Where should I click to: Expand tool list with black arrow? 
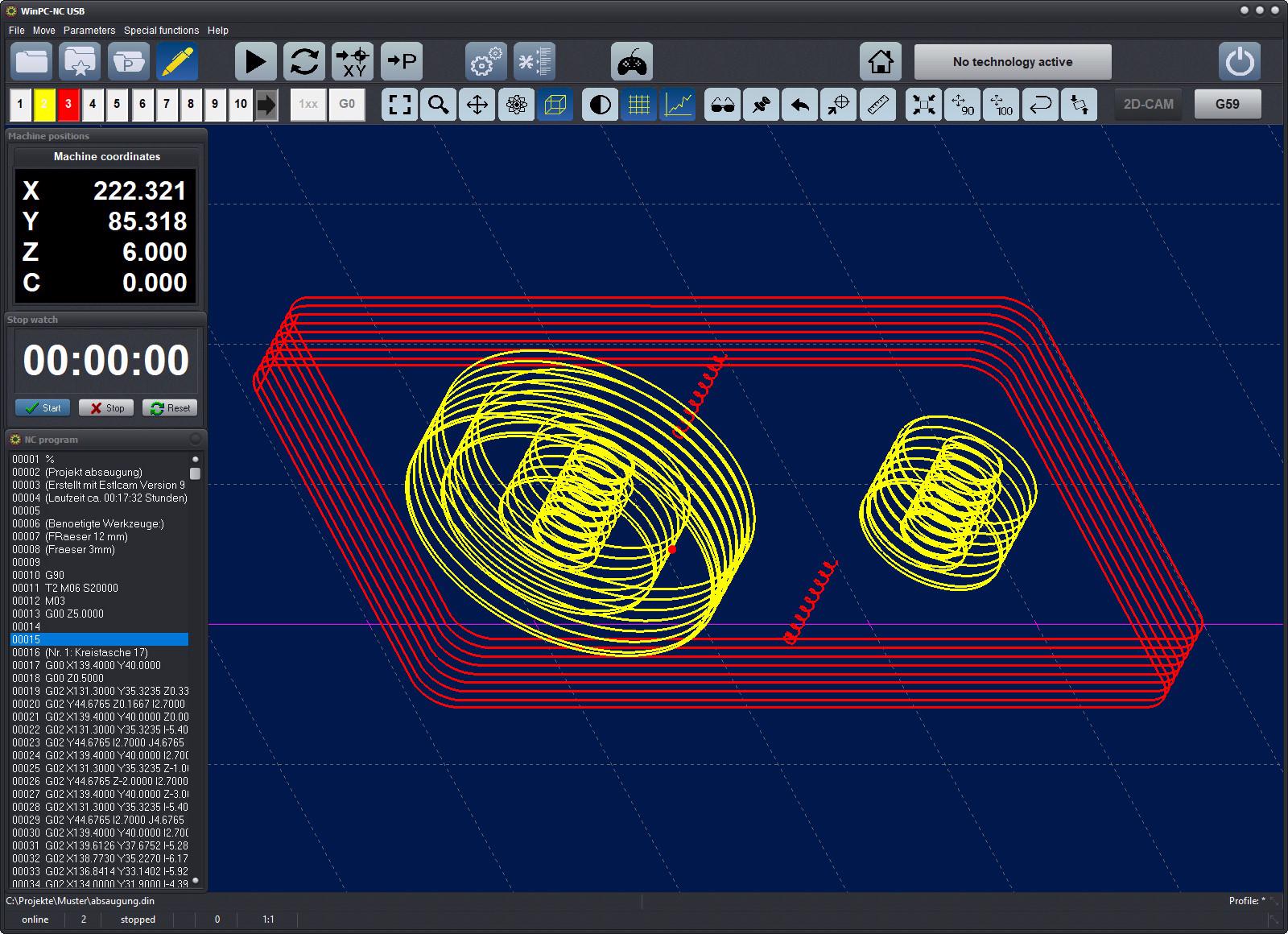266,105
